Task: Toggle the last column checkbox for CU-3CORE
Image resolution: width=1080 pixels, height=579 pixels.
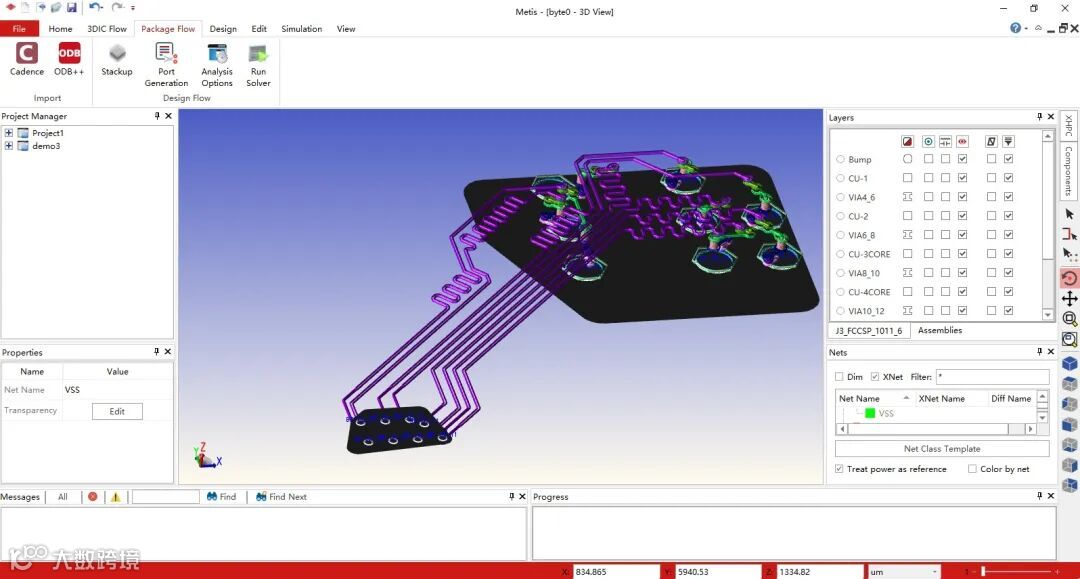Action: (1008, 254)
